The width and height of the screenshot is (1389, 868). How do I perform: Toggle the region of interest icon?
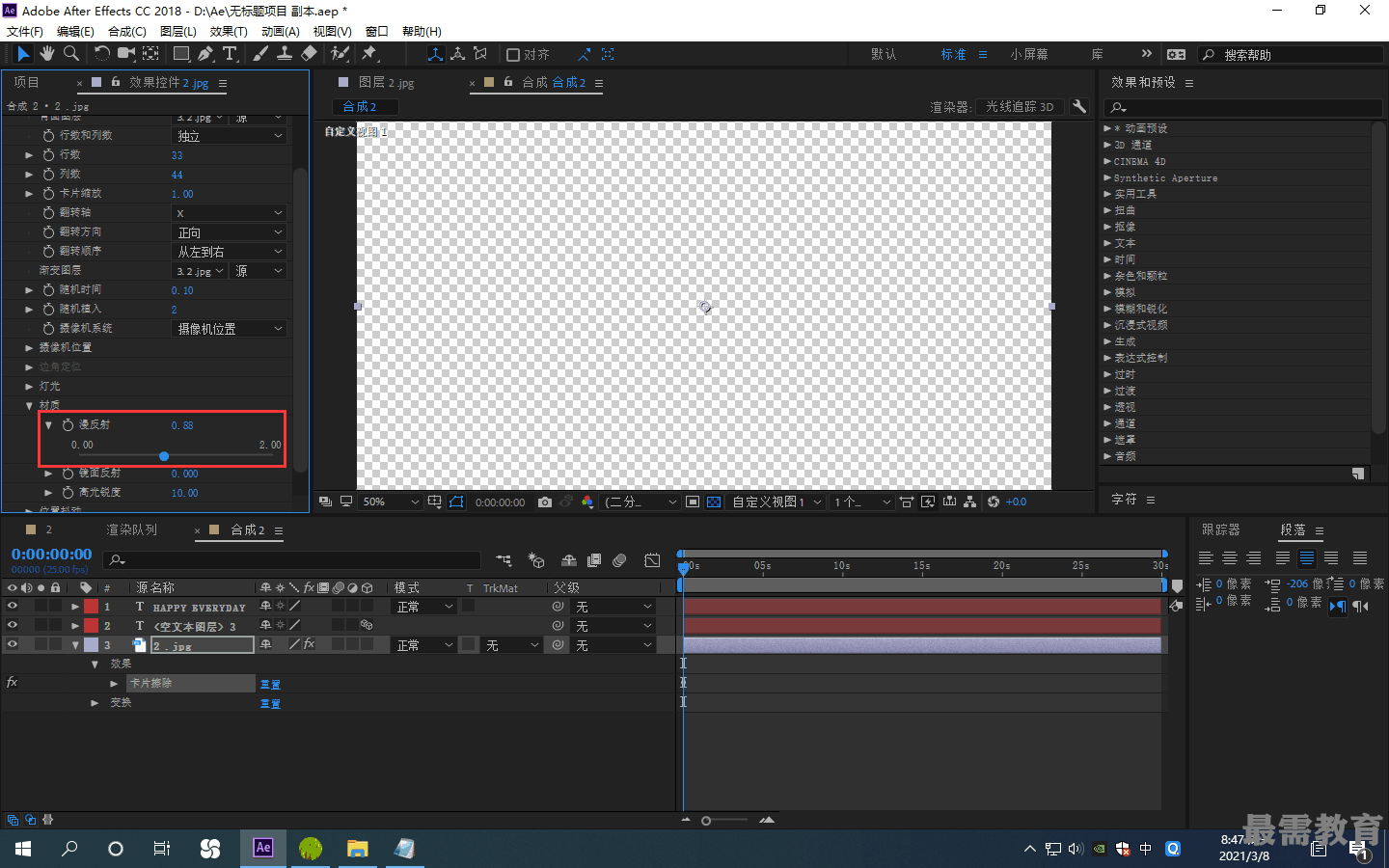point(693,502)
